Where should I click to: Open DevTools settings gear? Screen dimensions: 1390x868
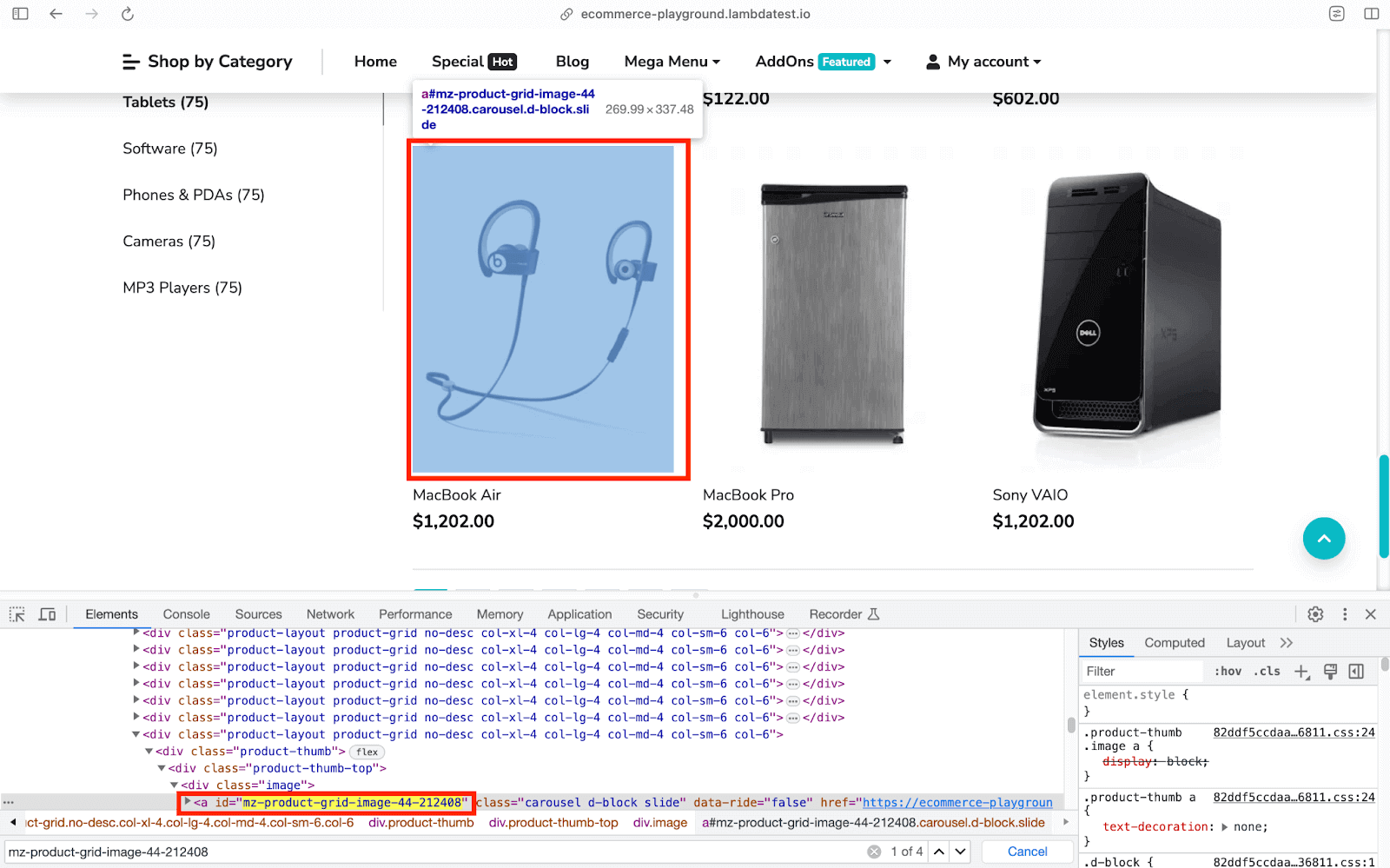pyautogui.click(x=1315, y=614)
